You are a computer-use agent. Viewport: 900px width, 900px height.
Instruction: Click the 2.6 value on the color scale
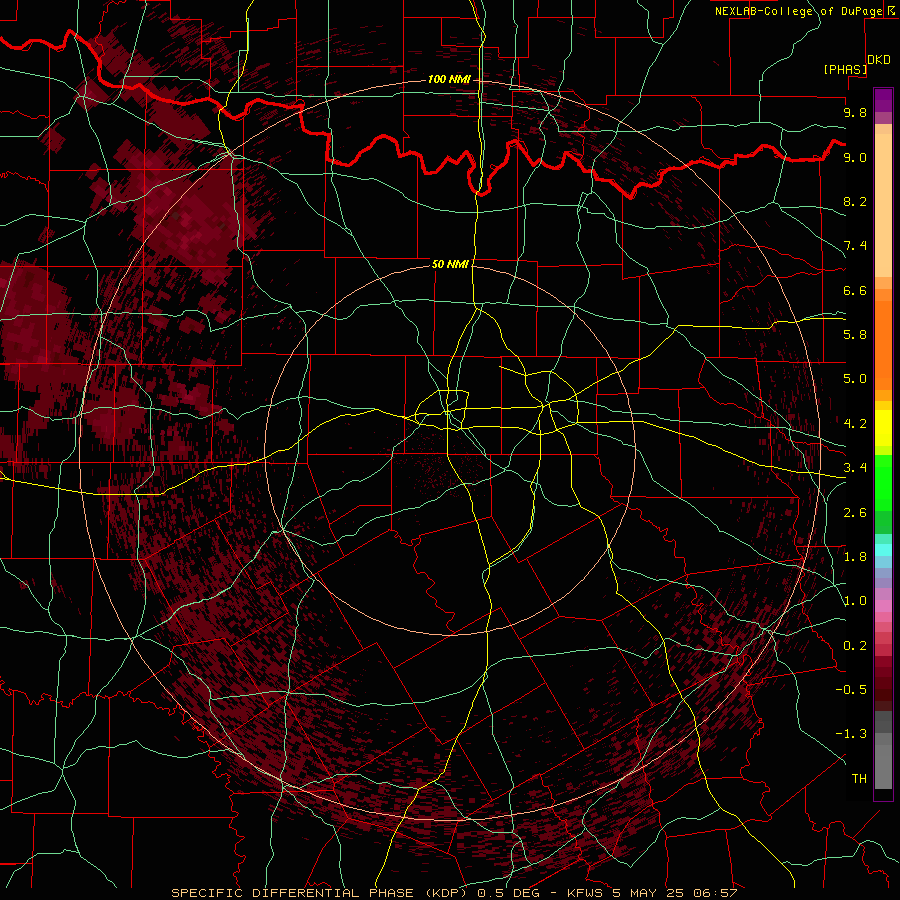pos(855,513)
